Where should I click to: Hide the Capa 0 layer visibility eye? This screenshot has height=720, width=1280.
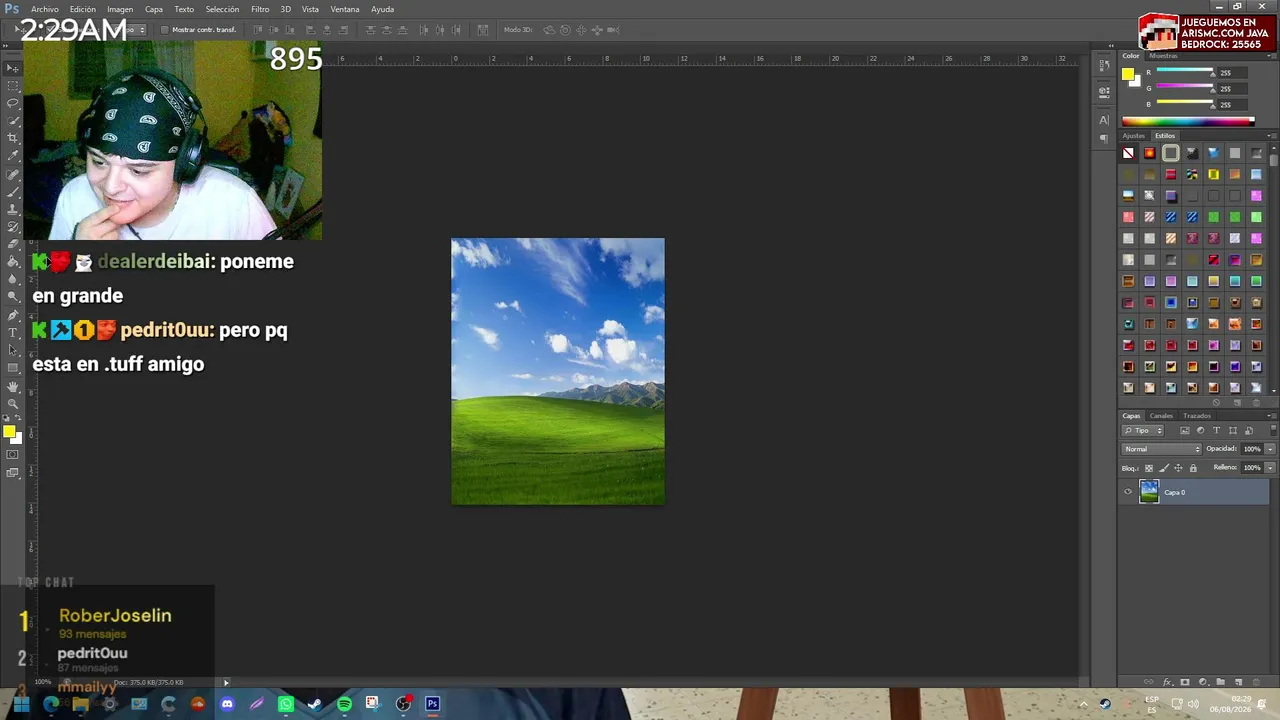1128,492
